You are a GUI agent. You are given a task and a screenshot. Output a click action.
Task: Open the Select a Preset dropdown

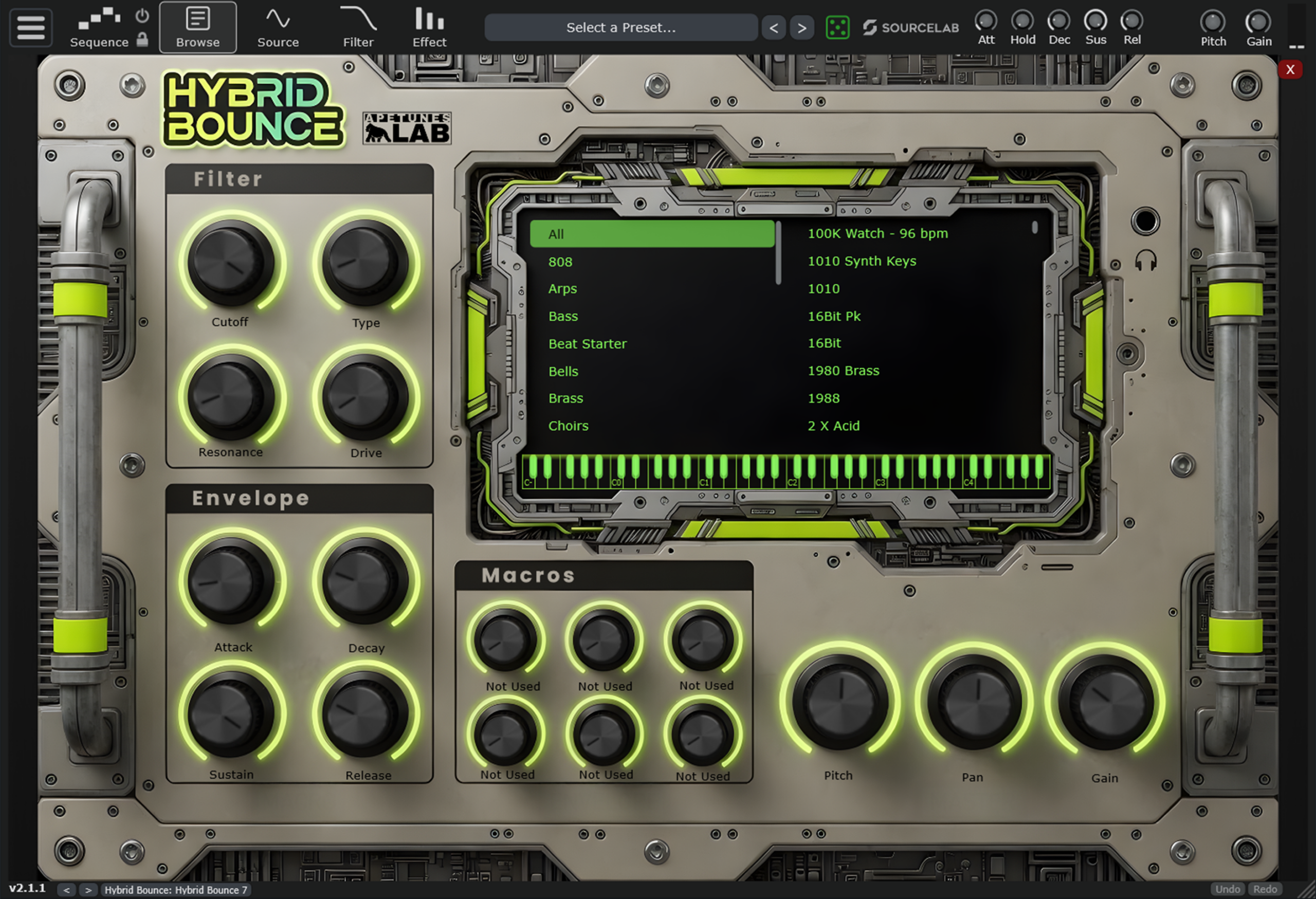click(620, 27)
